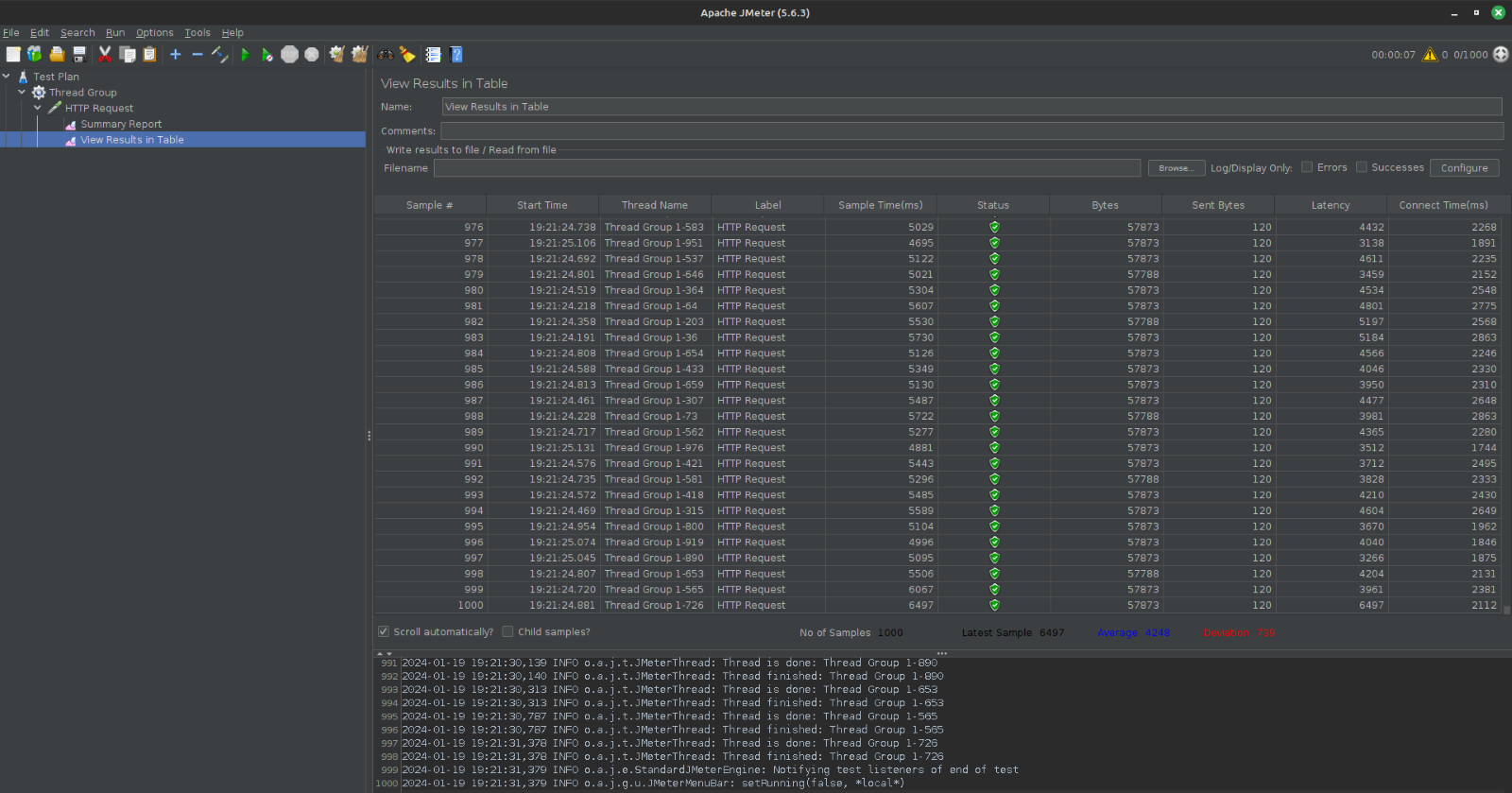This screenshot has width=1512, height=793.
Task: Click the green Start test button
Action: click(245, 55)
